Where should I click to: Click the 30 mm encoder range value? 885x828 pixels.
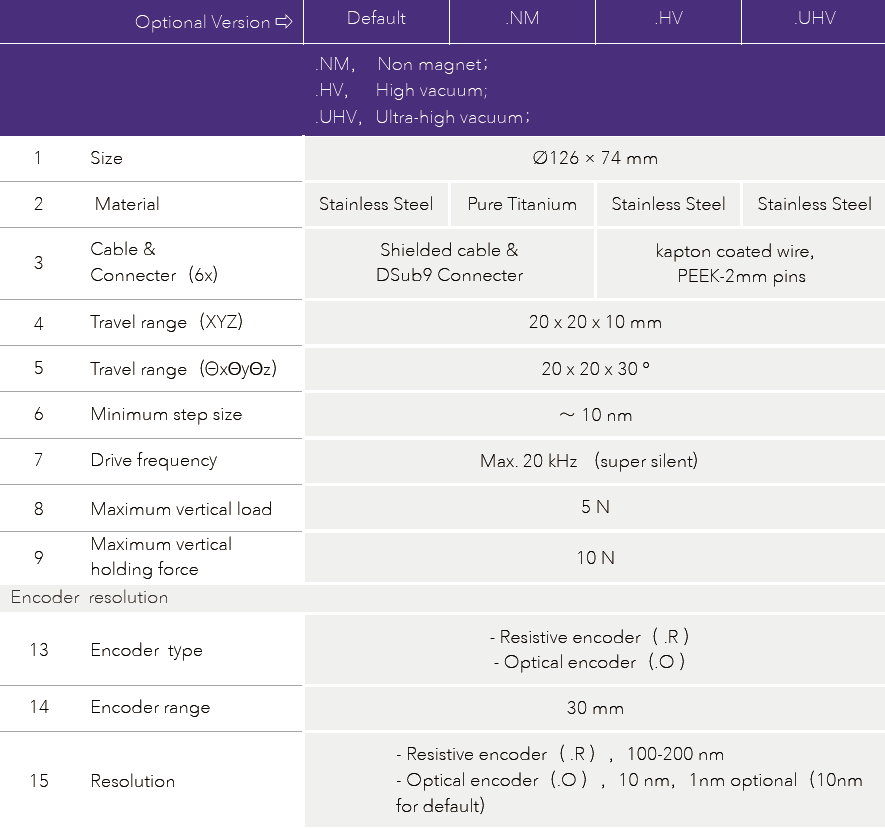pyautogui.click(x=594, y=708)
